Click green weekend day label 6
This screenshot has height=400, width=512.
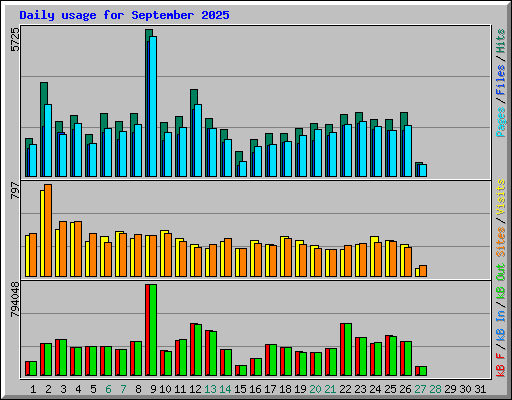(x=108, y=389)
